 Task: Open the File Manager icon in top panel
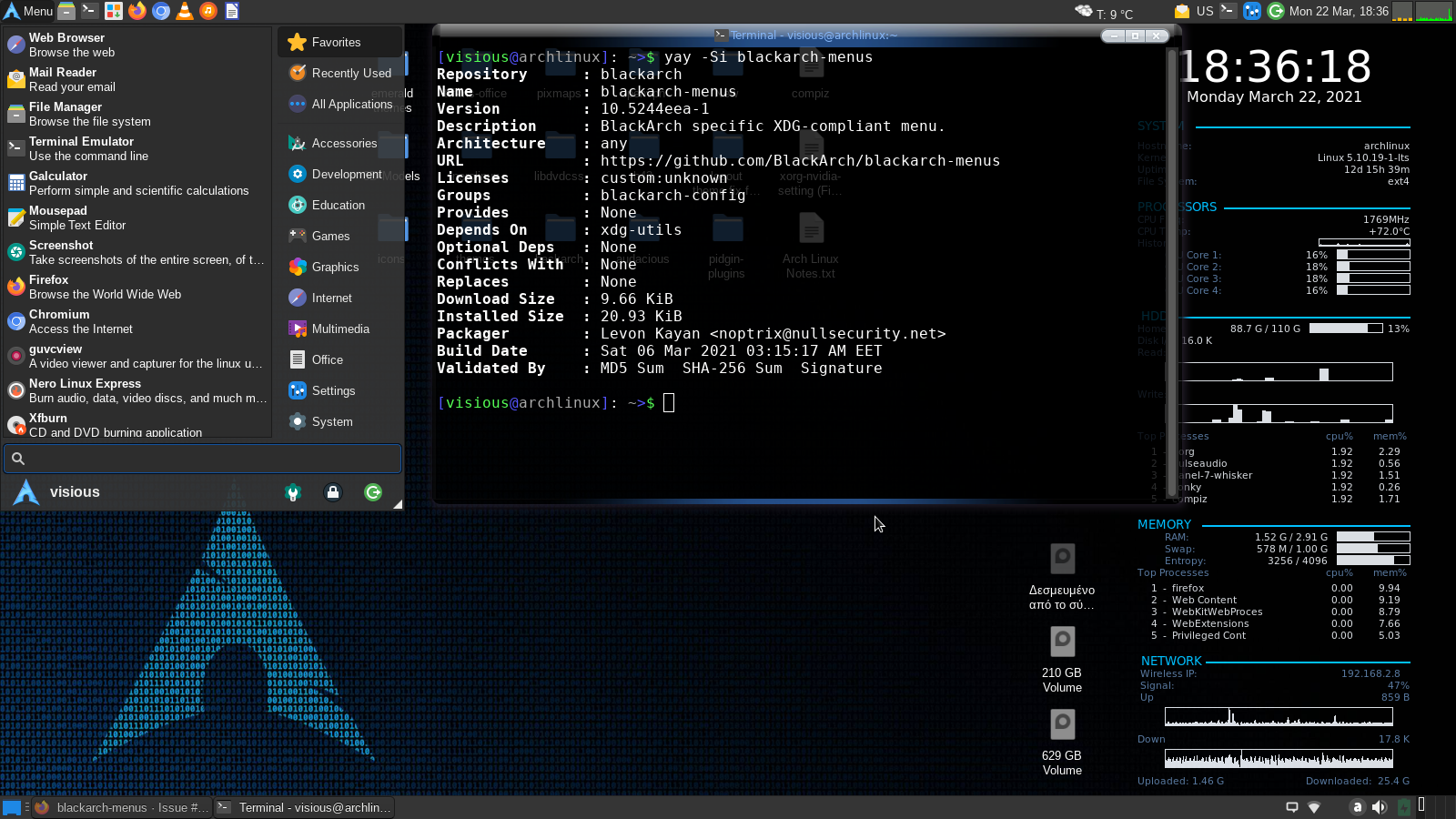(66, 10)
